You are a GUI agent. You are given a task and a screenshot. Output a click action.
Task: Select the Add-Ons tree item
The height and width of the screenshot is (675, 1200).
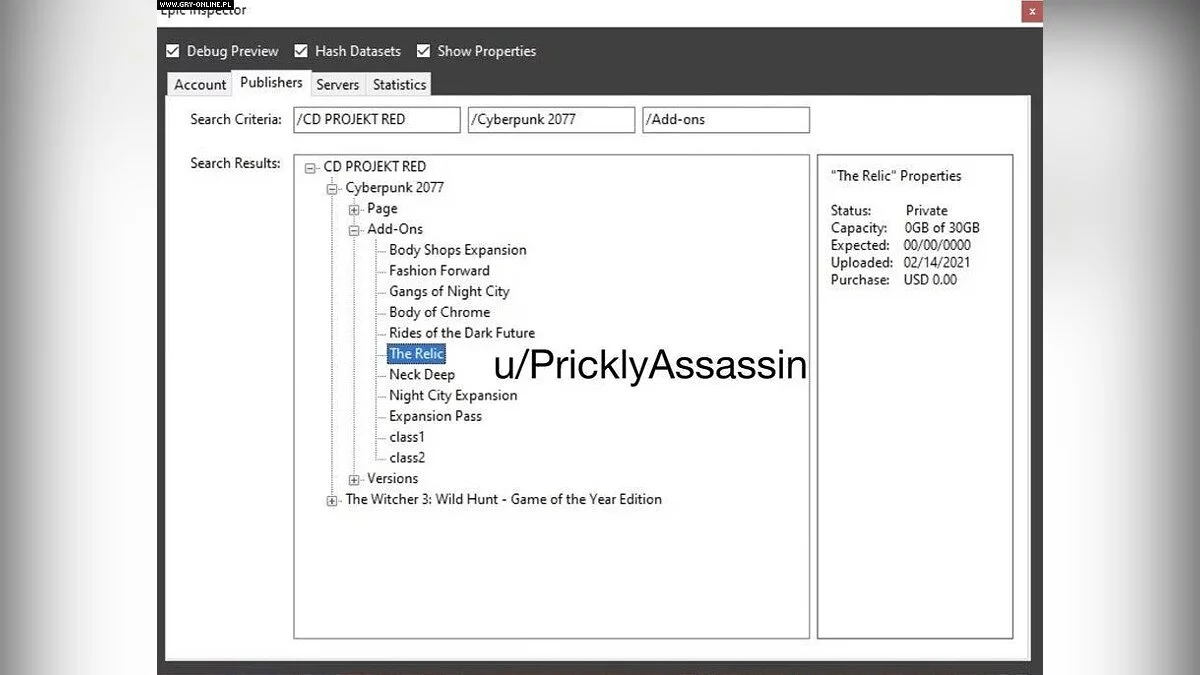point(395,229)
